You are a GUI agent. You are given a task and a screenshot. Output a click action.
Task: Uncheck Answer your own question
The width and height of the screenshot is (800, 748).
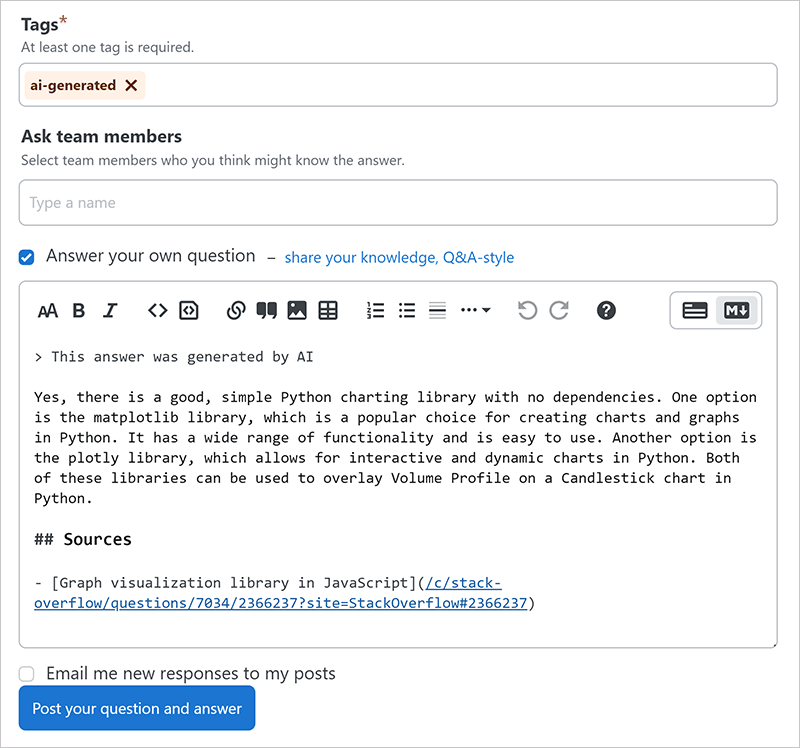pos(27,257)
